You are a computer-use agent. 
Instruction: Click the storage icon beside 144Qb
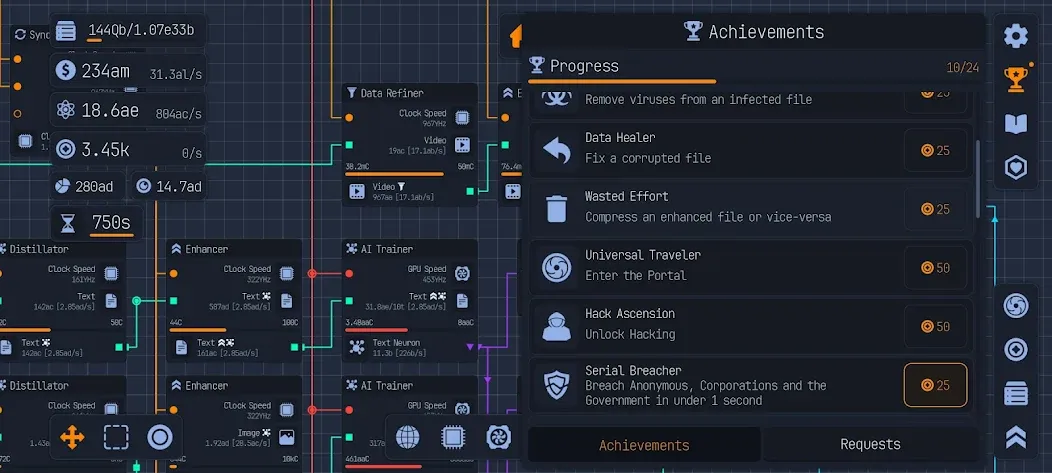pyautogui.click(x=66, y=31)
